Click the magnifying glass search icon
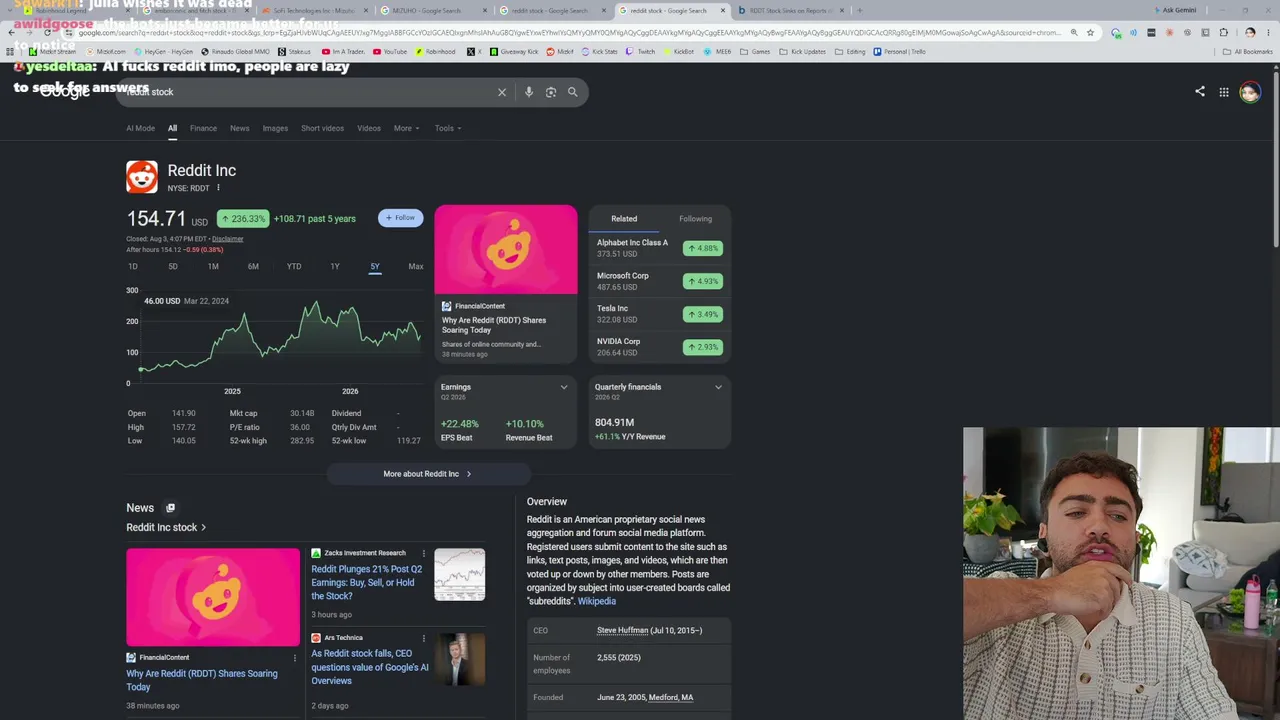Image resolution: width=1280 pixels, height=720 pixels. pos(573,92)
